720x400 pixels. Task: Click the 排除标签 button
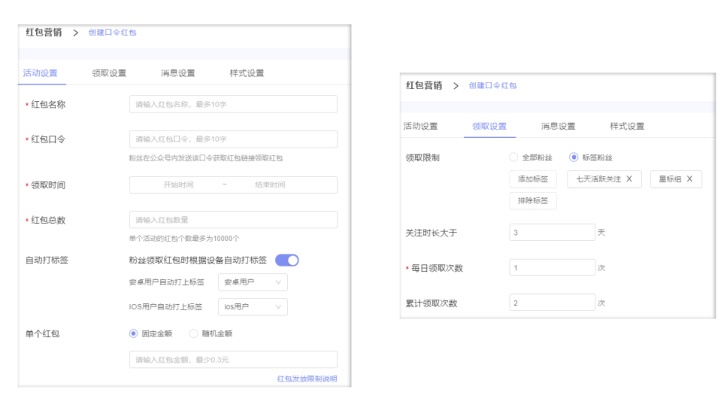(533, 201)
